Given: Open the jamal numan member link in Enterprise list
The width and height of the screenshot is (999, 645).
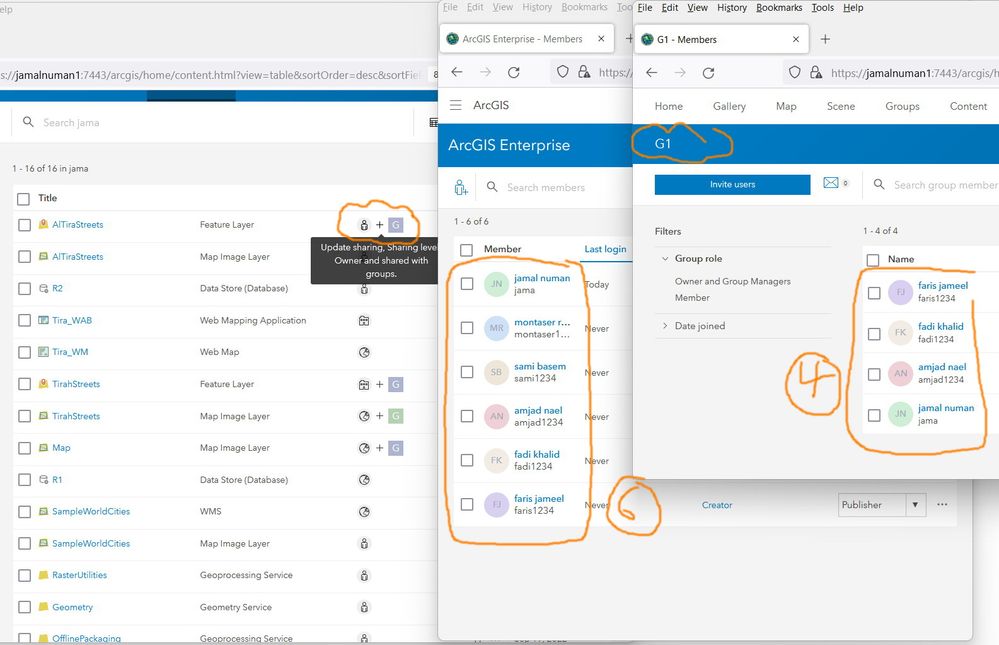Looking at the screenshot, I should pyautogui.click(x=542, y=278).
